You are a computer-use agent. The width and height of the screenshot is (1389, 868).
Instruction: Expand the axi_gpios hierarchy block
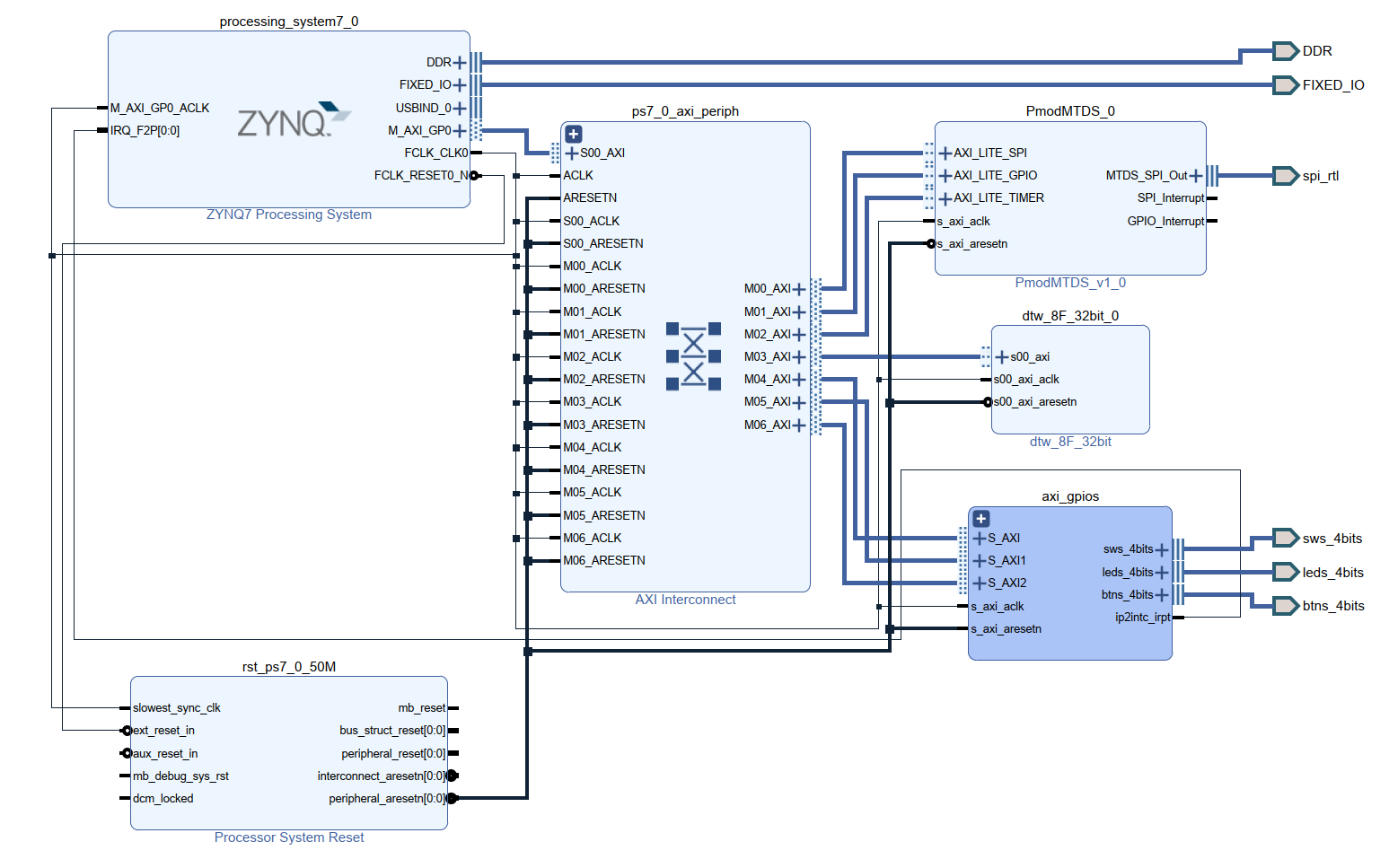981,519
